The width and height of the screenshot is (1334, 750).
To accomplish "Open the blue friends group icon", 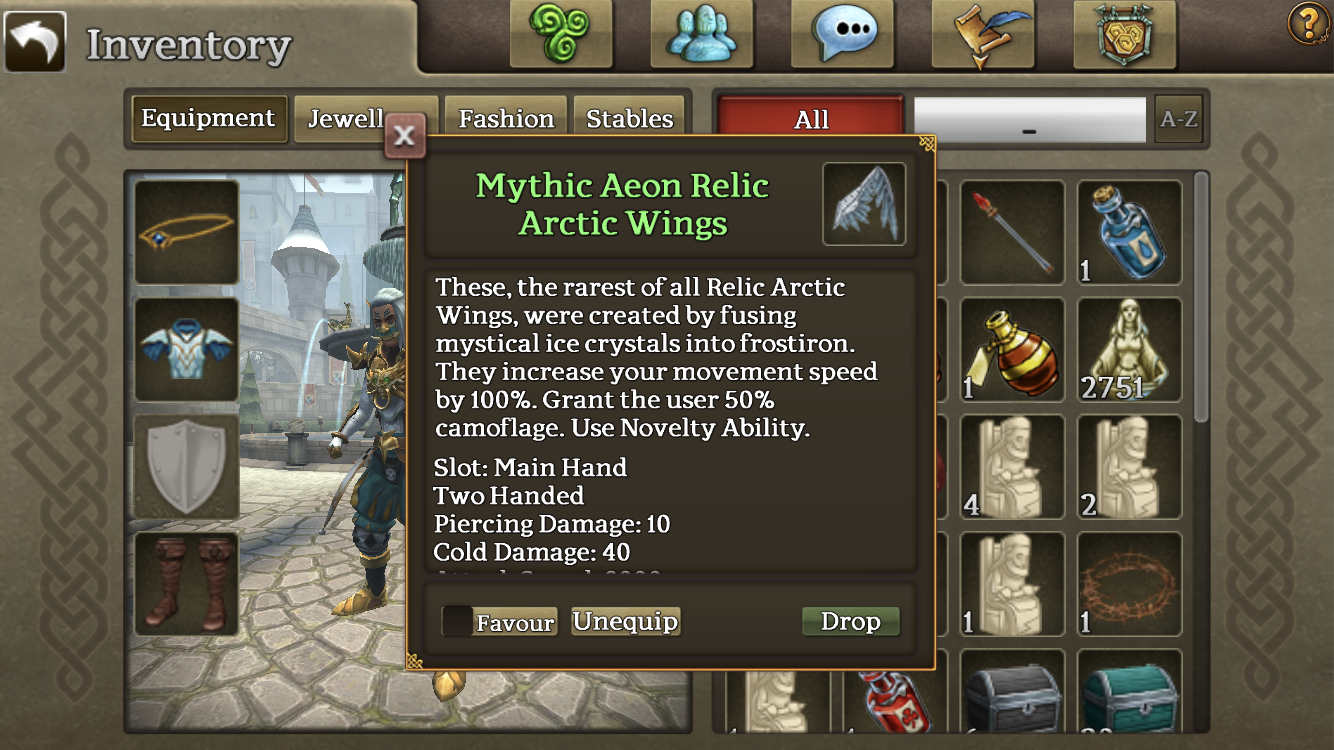I will [x=701, y=34].
